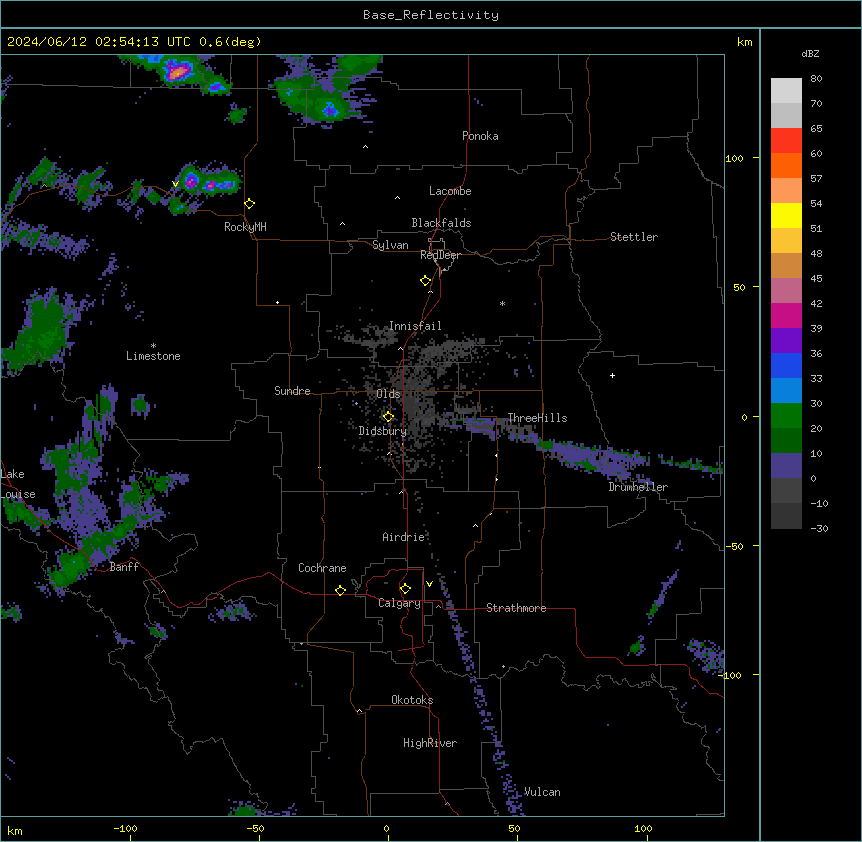This screenshot has width=862, height=842.
Task: Click the Ponoka city label
Action: (x=480, y=136)
